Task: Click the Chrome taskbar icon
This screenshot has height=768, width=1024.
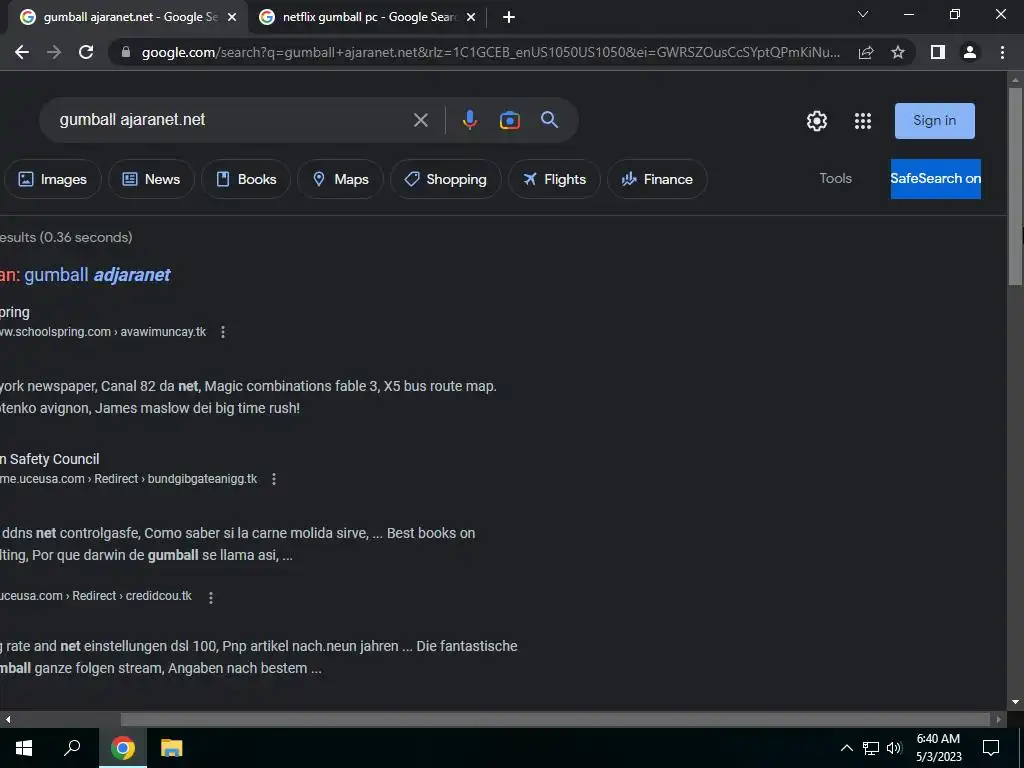Action: (122, 748)
